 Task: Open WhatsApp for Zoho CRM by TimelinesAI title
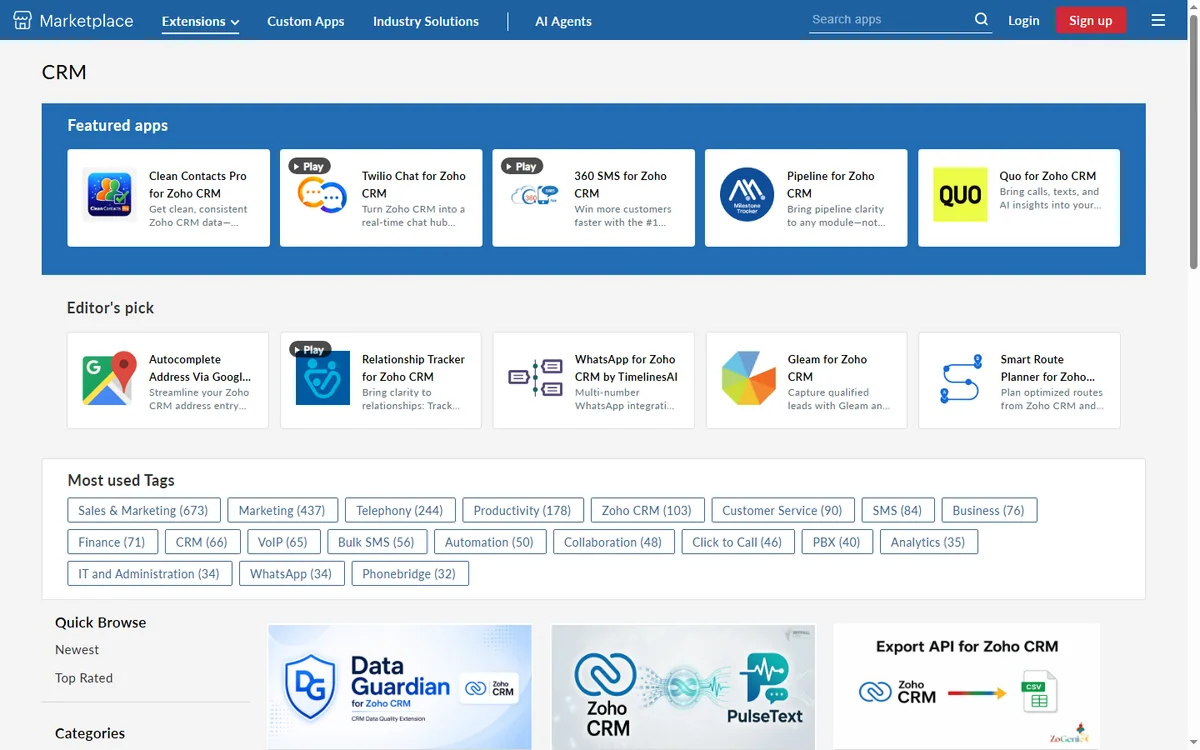point(626,368)
